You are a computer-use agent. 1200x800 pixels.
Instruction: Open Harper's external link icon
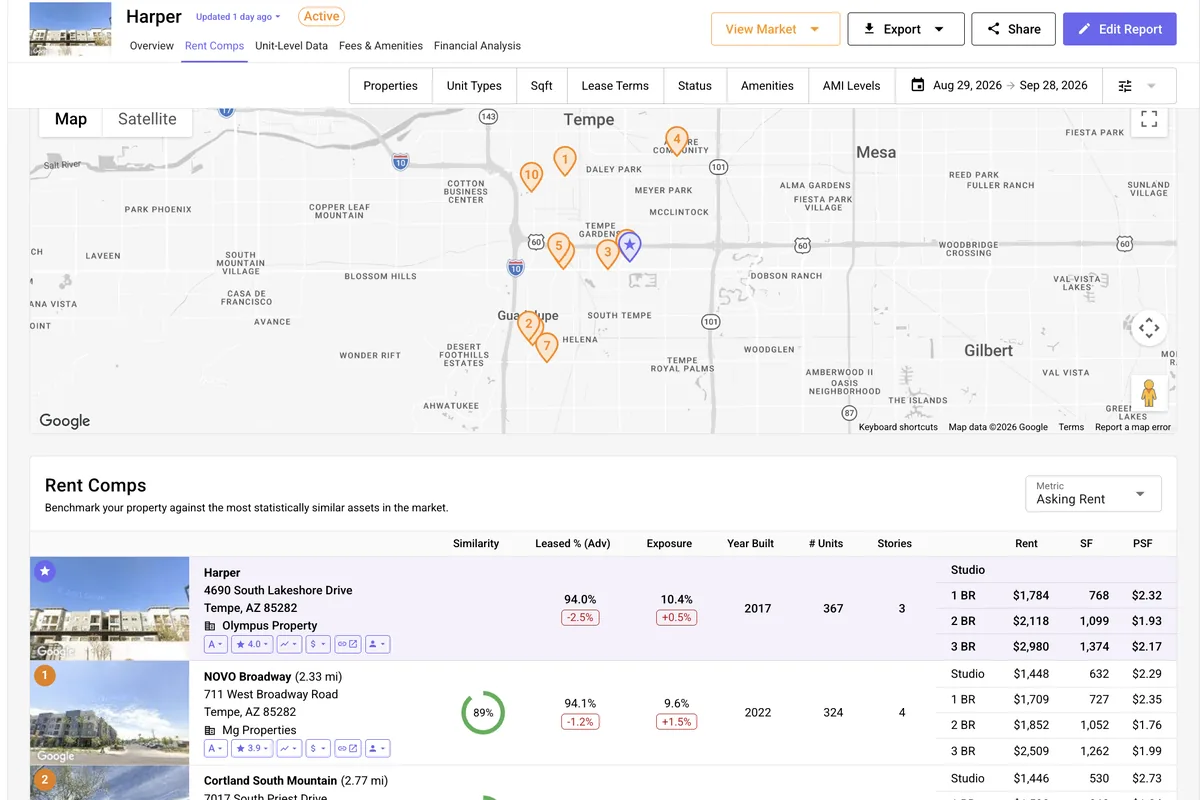click(348, 645)
